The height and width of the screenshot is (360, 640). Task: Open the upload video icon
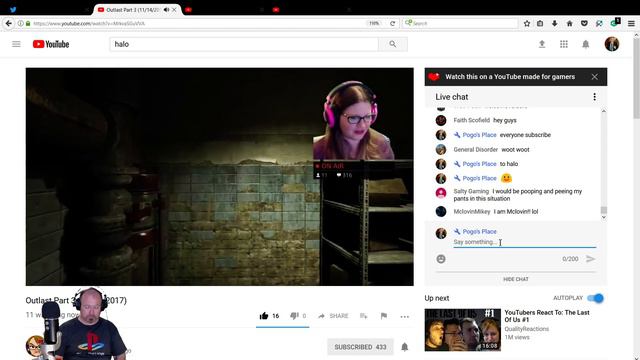(x=542, y=44)
